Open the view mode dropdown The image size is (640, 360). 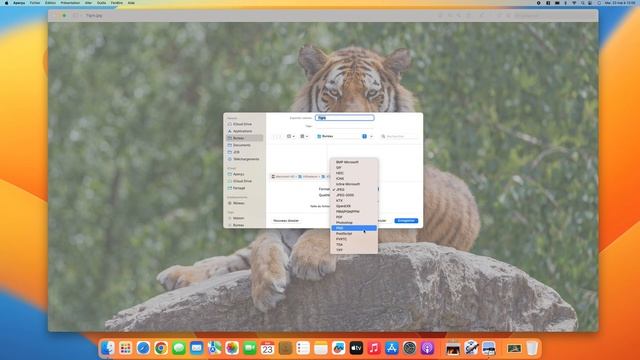[x=291, y=136]
